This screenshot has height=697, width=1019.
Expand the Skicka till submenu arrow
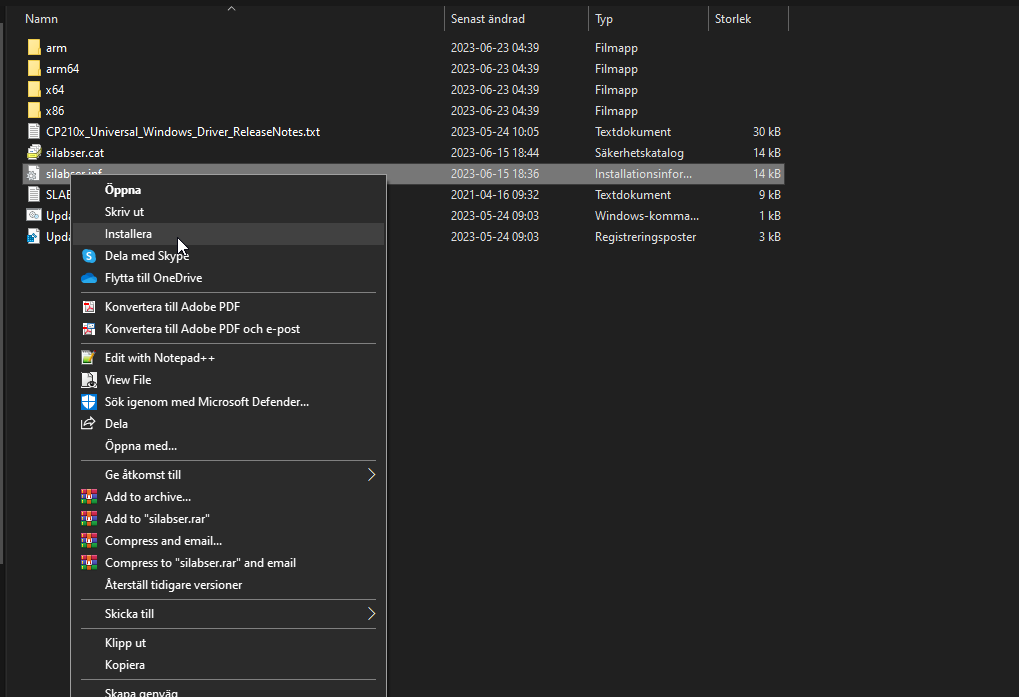(371, 614)
